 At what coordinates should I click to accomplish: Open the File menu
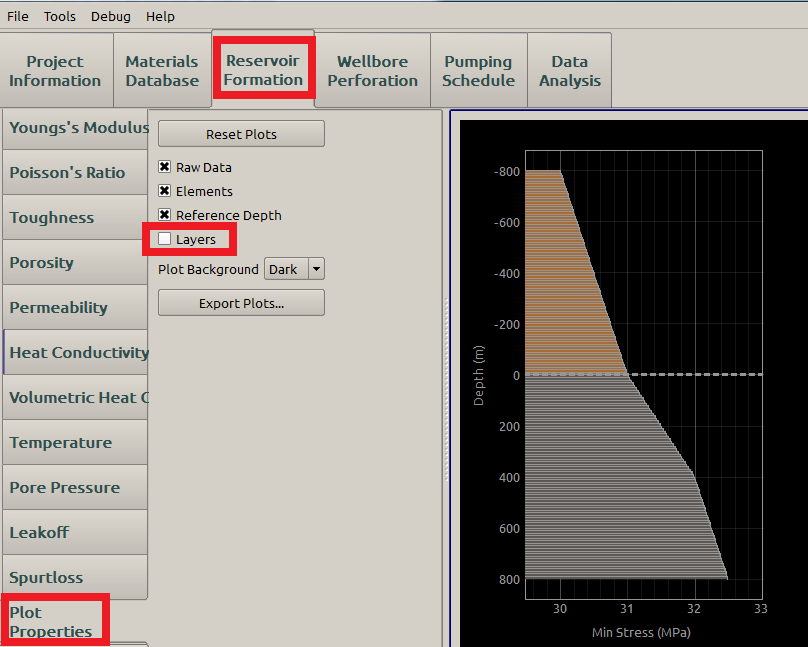[18, 16]
